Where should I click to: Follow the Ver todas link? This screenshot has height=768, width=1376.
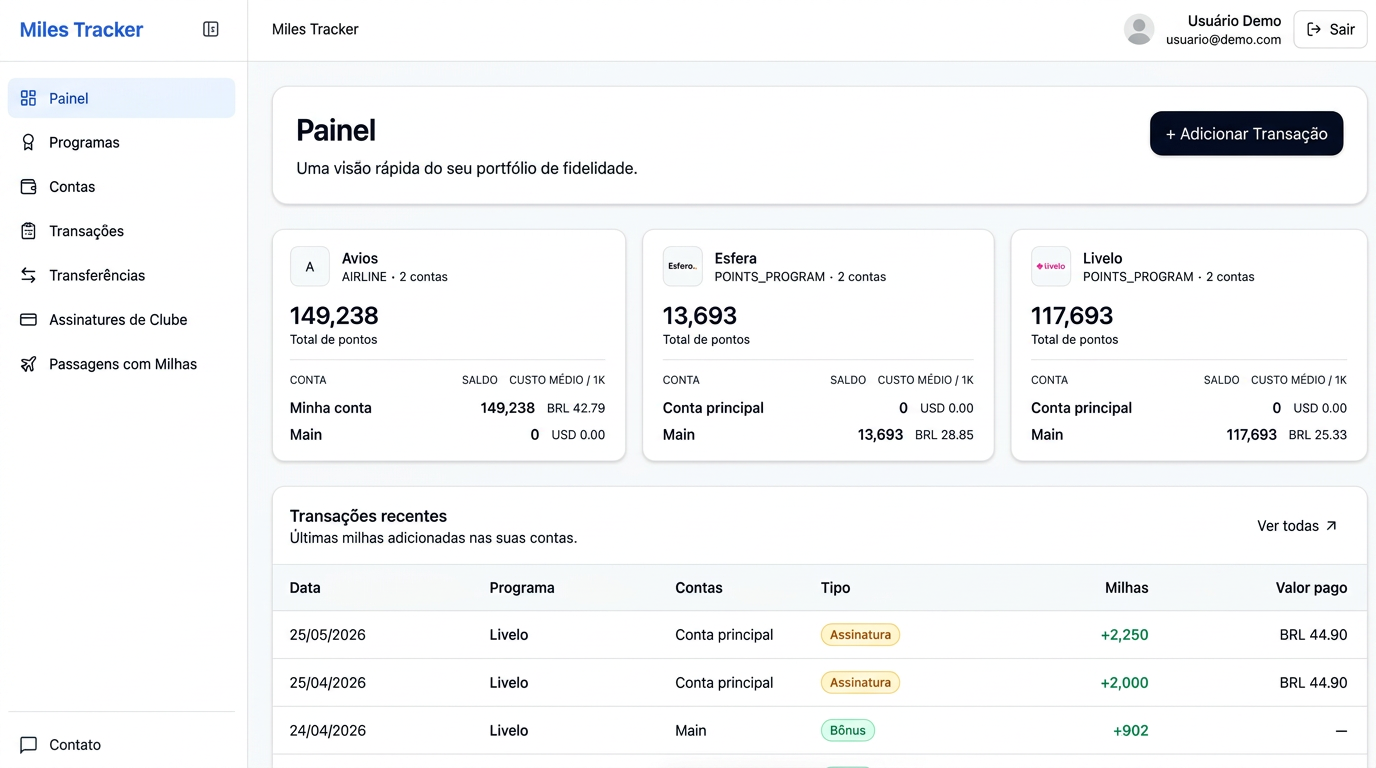(x=1297, y=526)
